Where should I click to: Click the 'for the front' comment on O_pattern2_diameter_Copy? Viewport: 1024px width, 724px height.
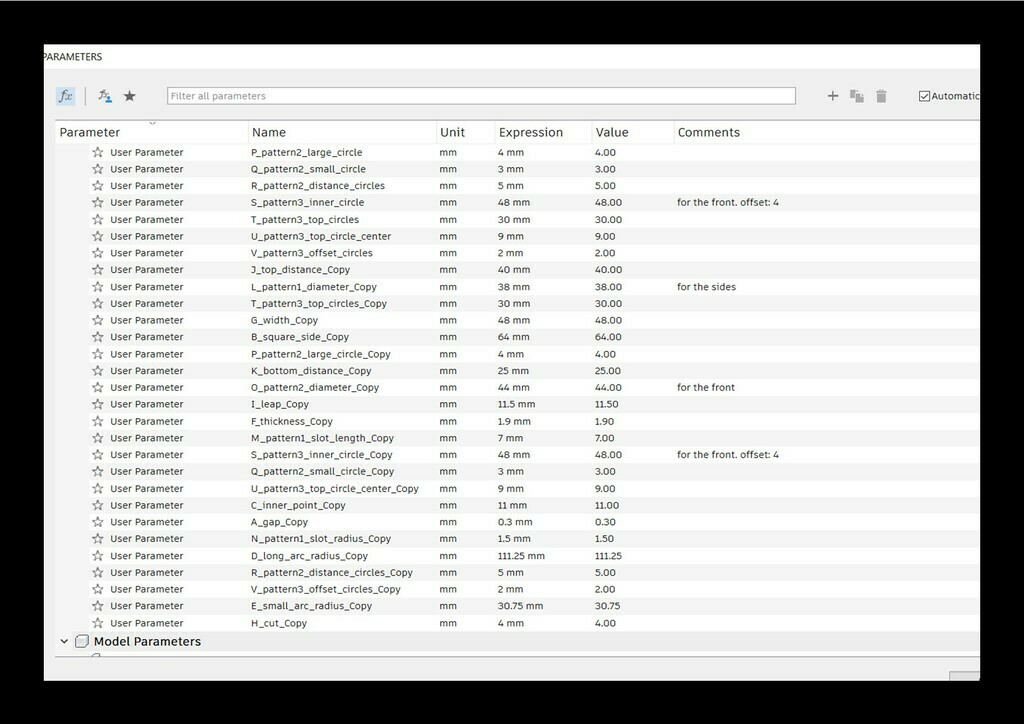(x=705, y=387)
